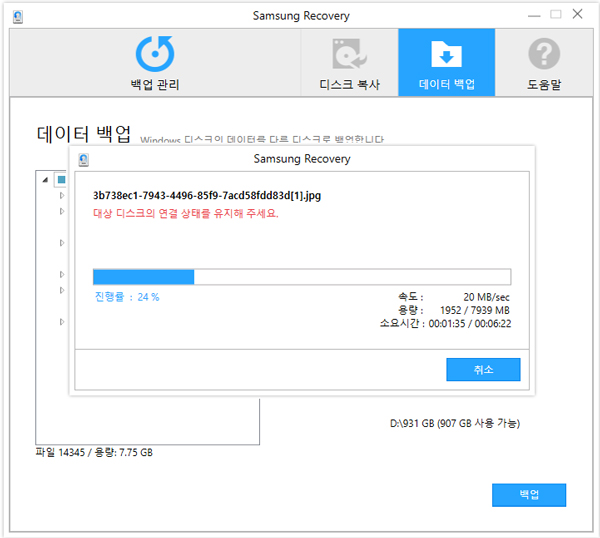Select the 데이터 백업 data backup tab
The image size is (600, 538).
(447, 62)
